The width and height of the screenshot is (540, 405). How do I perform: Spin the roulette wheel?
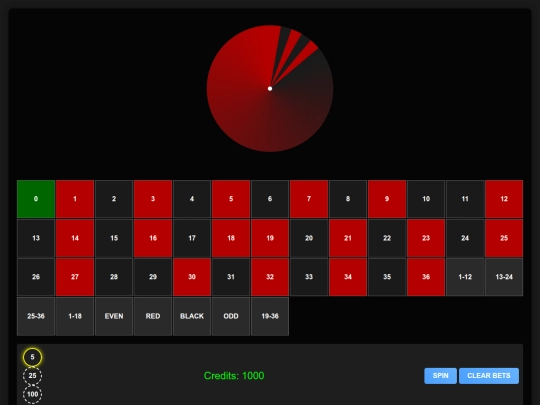(x=440, y=376)
